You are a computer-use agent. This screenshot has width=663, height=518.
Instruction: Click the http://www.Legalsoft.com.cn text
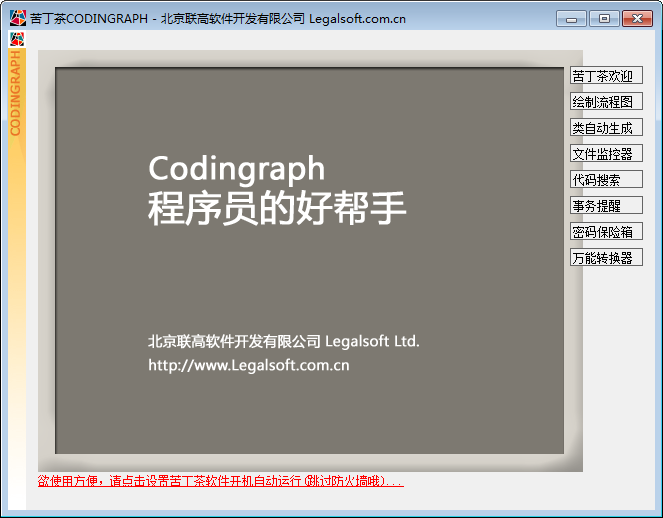249,365
